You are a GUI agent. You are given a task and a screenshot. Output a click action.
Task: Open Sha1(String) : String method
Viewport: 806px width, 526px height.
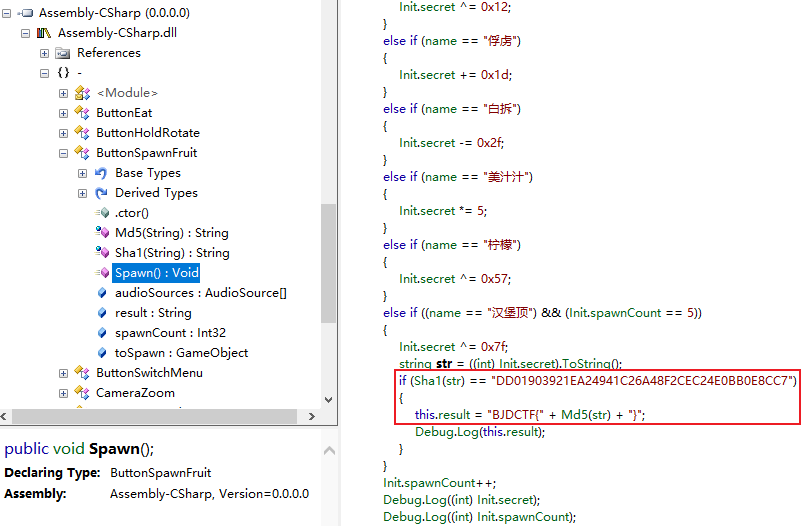pyautogui.click(x=172, y=253)
